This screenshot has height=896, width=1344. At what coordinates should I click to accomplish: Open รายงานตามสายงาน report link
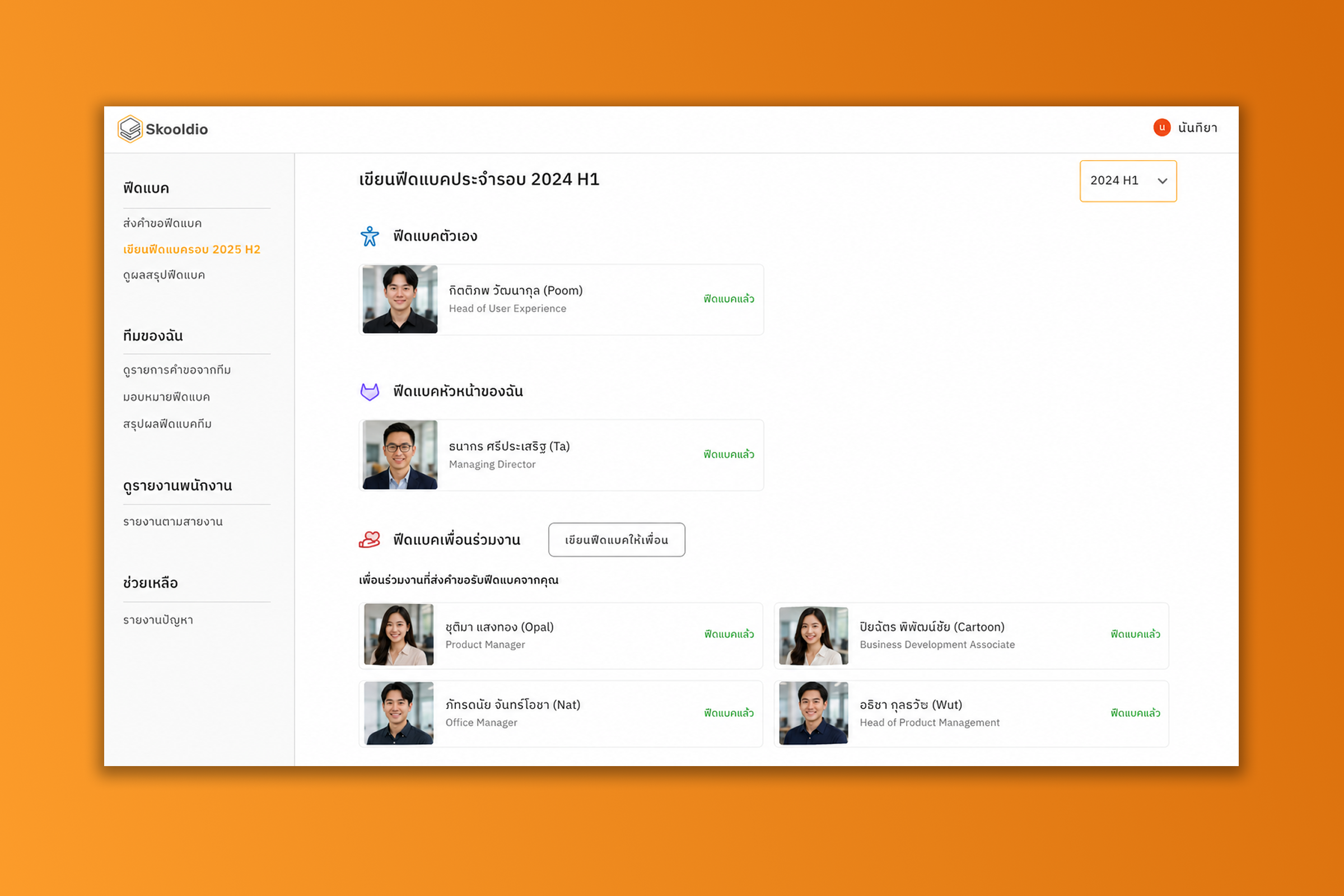click(x=173, y=522)
